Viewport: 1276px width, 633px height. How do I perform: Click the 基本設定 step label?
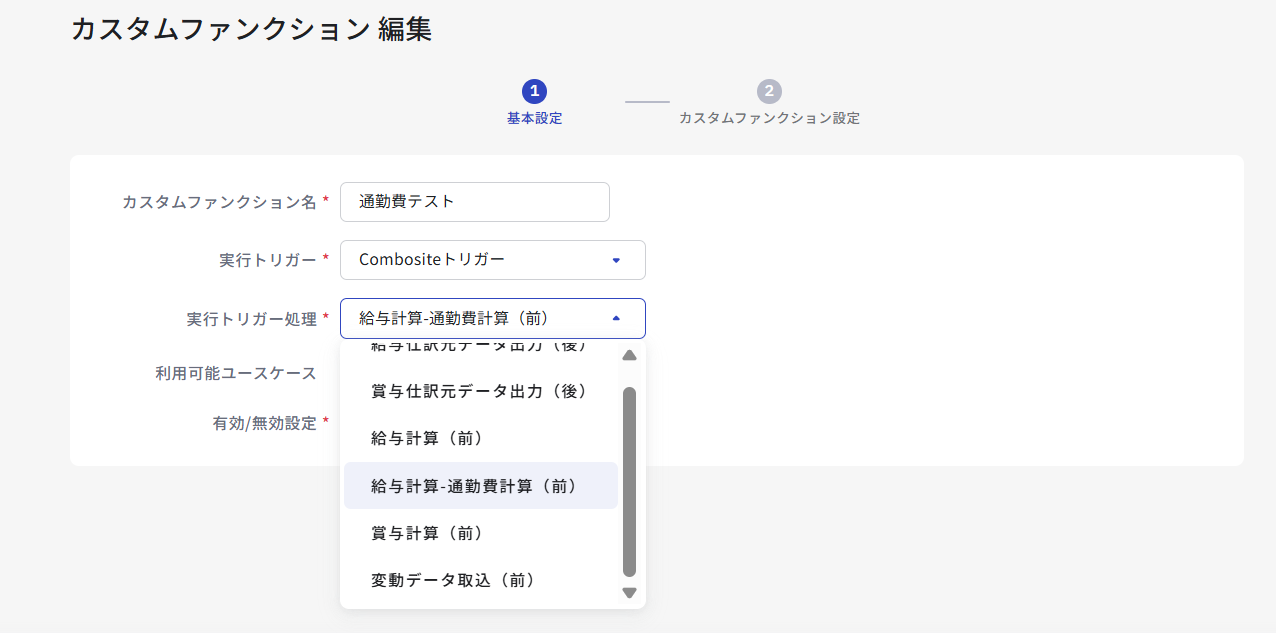click(534, 118)
